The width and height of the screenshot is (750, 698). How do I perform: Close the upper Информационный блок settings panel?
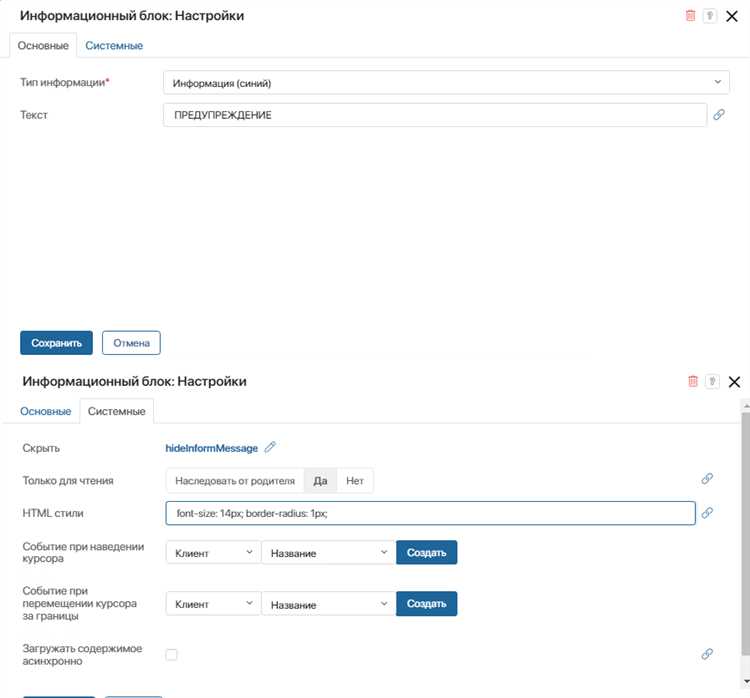(732, 16)
